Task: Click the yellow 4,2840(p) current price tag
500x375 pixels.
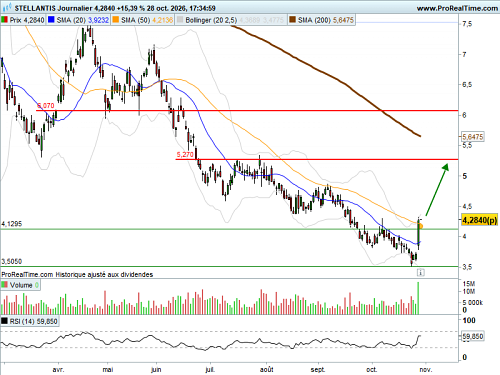Action: pyautogui.click(x=479, y=220)
